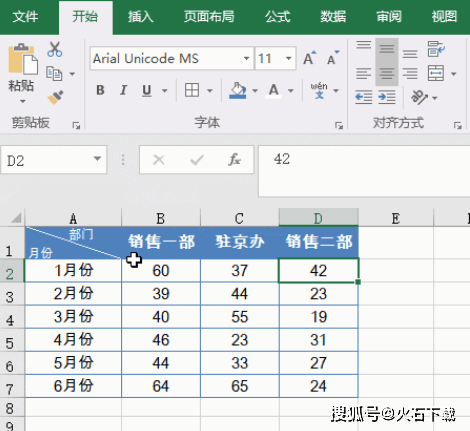Switch to the 视图 tab
This screenshot has width=470, height=431.
click(x=444, y=17)
